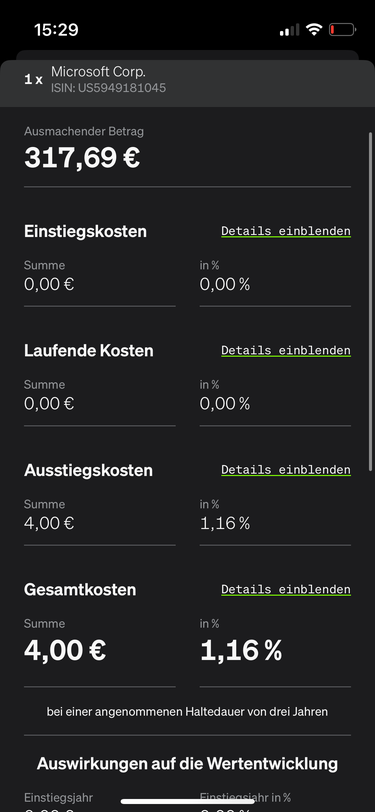The width and height of the screenshot is (375, 812).
Task: Show details for Einstiegskosten
Action: tap(286, 231)
